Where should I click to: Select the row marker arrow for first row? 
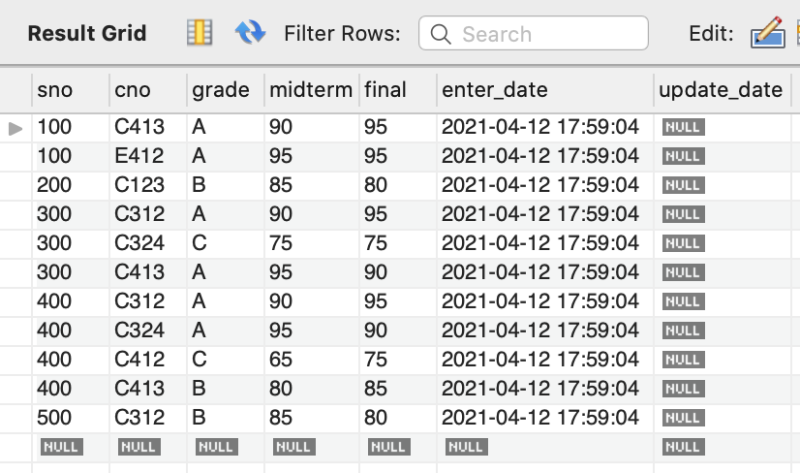pyautogui.click(x=16, y=128)
